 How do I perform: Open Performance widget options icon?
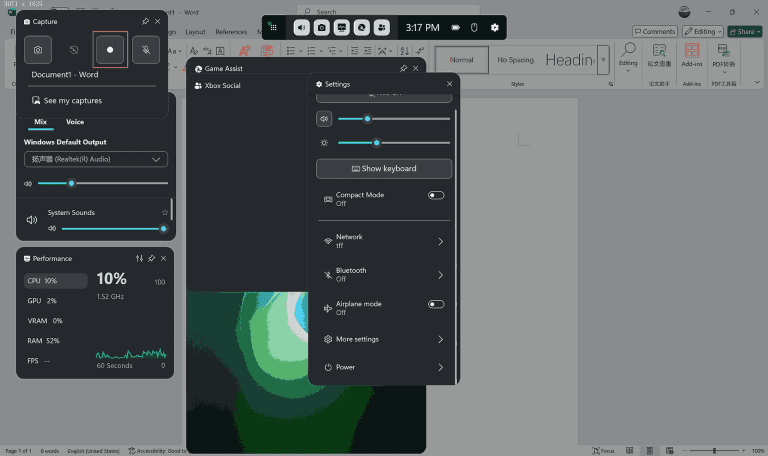point(139,259)
